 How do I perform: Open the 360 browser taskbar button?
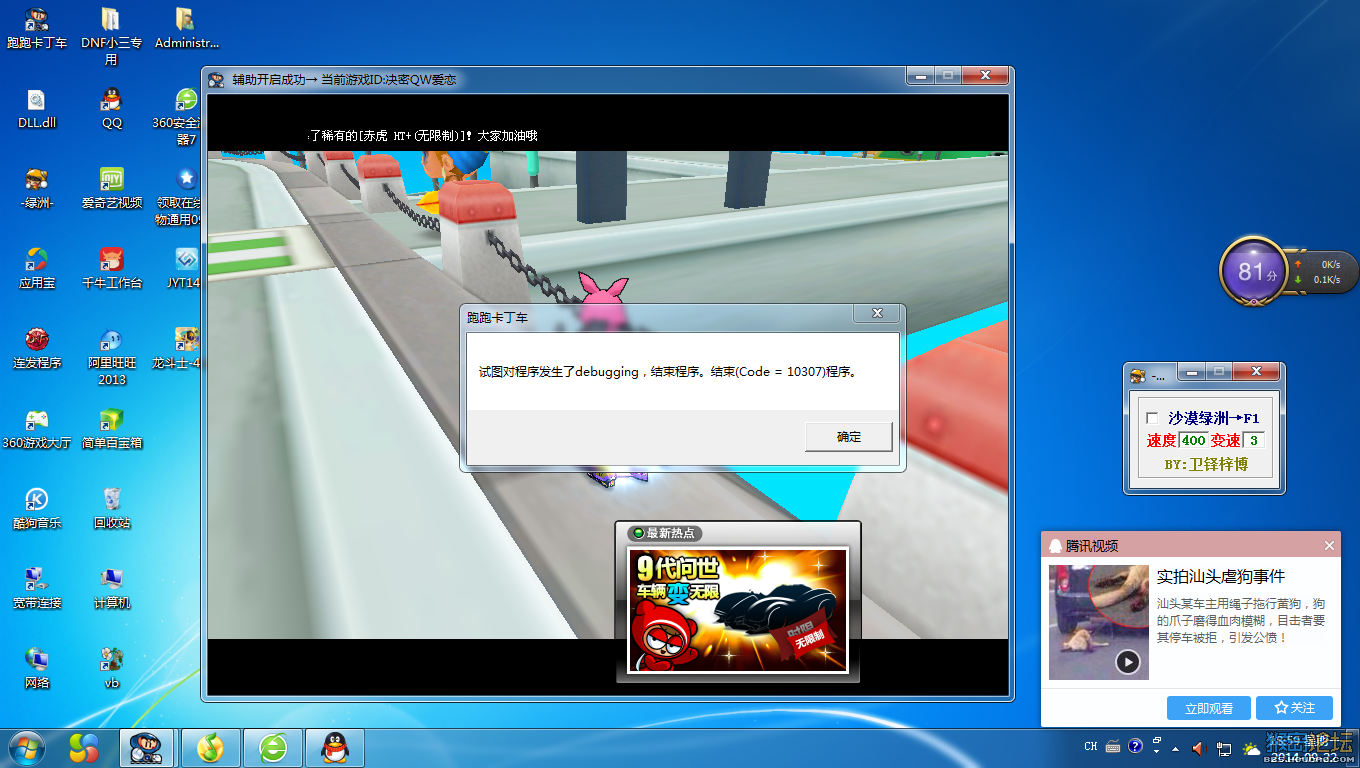pyautogui.click(x=273, y=748)
